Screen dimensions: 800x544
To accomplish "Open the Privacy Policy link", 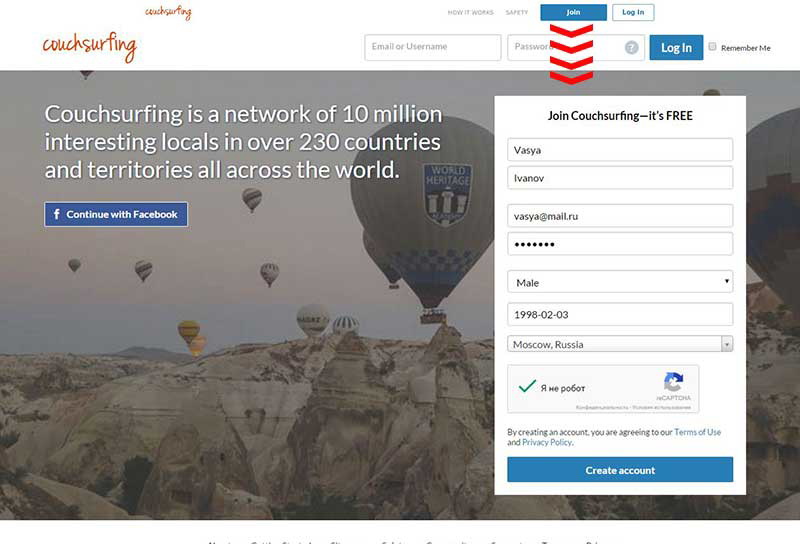I will pos(547,442).
